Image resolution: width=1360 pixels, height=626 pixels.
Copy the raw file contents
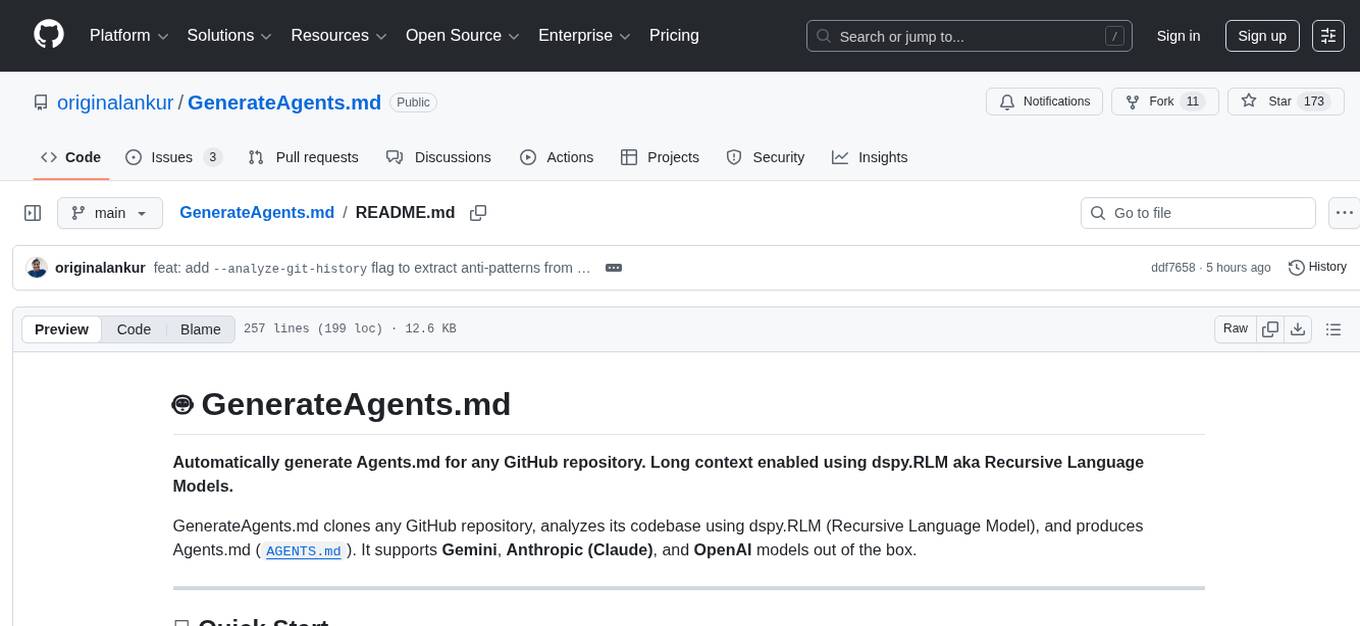[1270, 328]
